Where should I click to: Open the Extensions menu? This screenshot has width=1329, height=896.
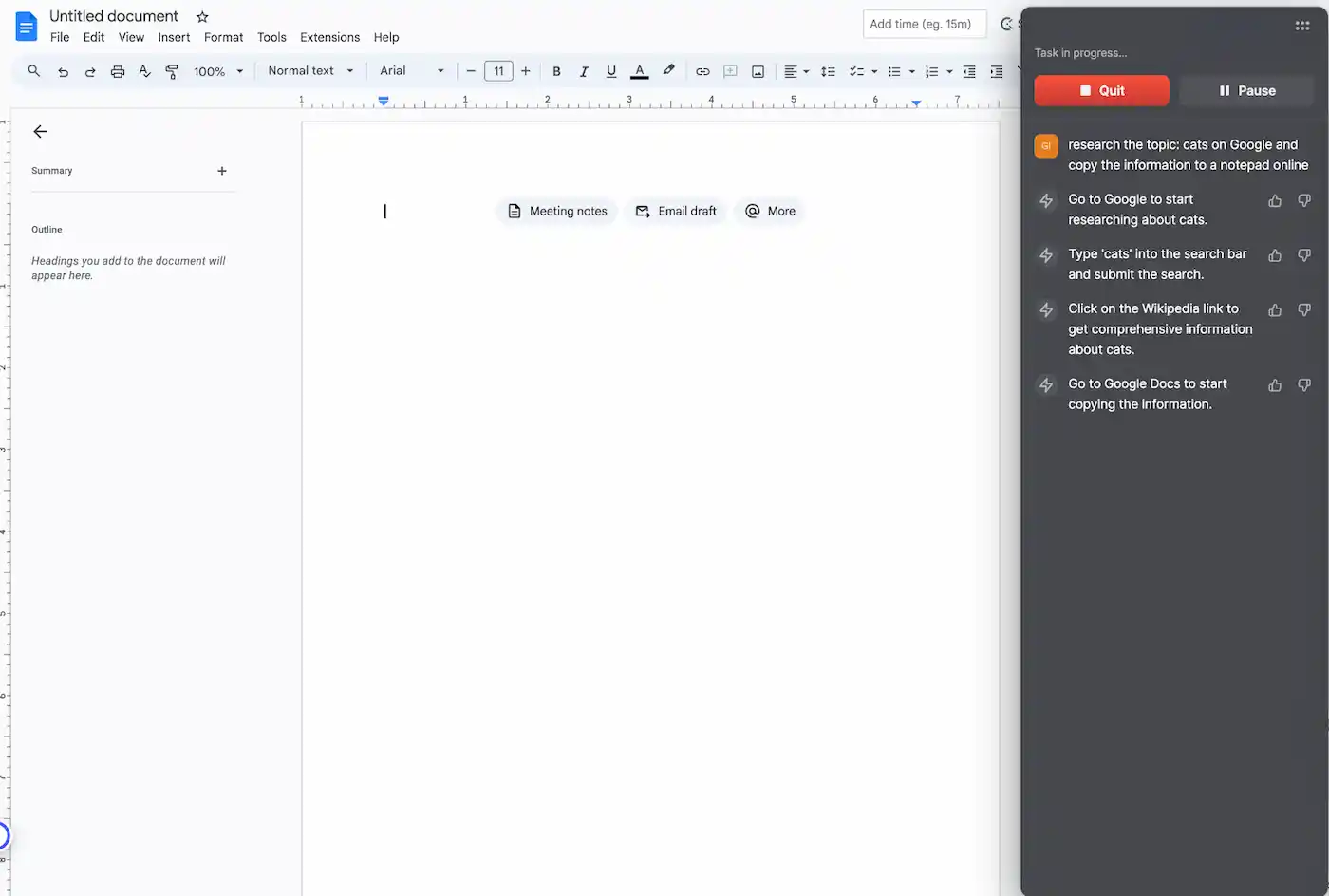point(329,37)
